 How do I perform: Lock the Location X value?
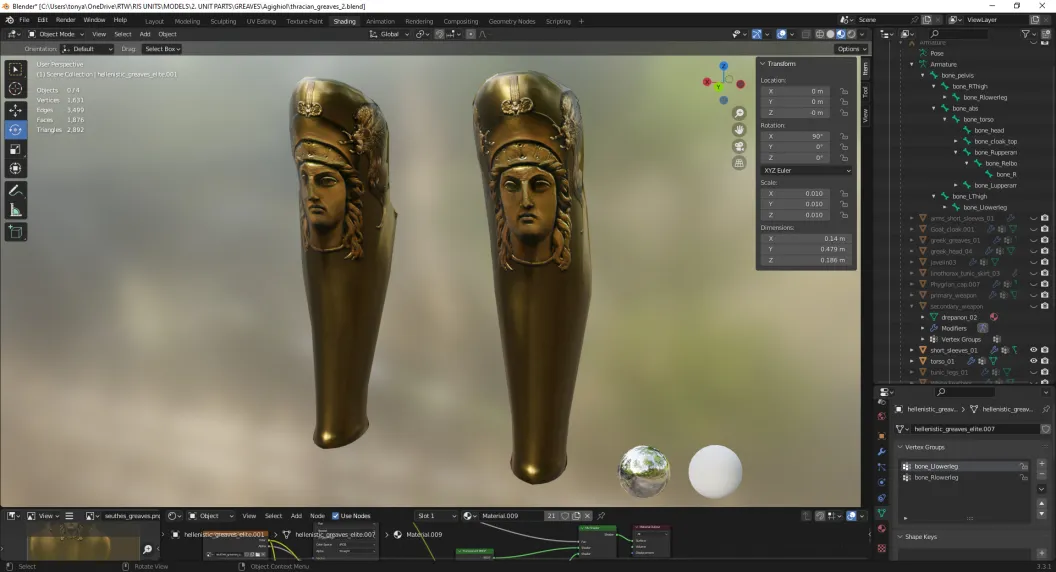coord(844,91)
